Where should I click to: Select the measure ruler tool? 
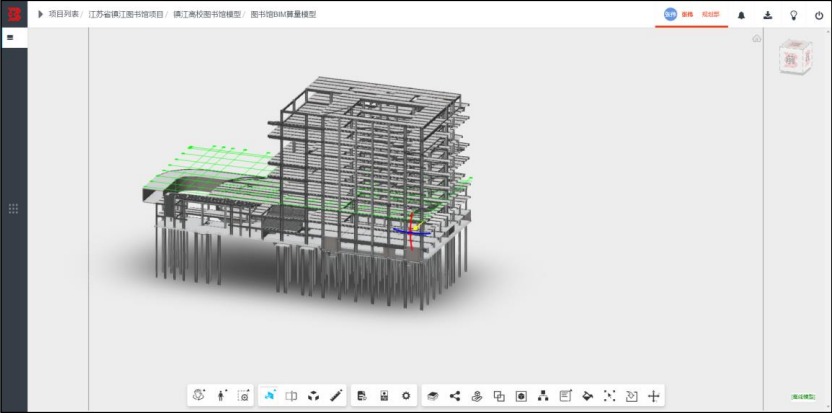click(x=336, y=395)
